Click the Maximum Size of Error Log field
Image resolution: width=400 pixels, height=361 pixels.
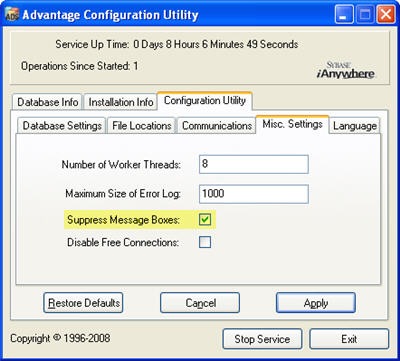click(x=254, y=194)
